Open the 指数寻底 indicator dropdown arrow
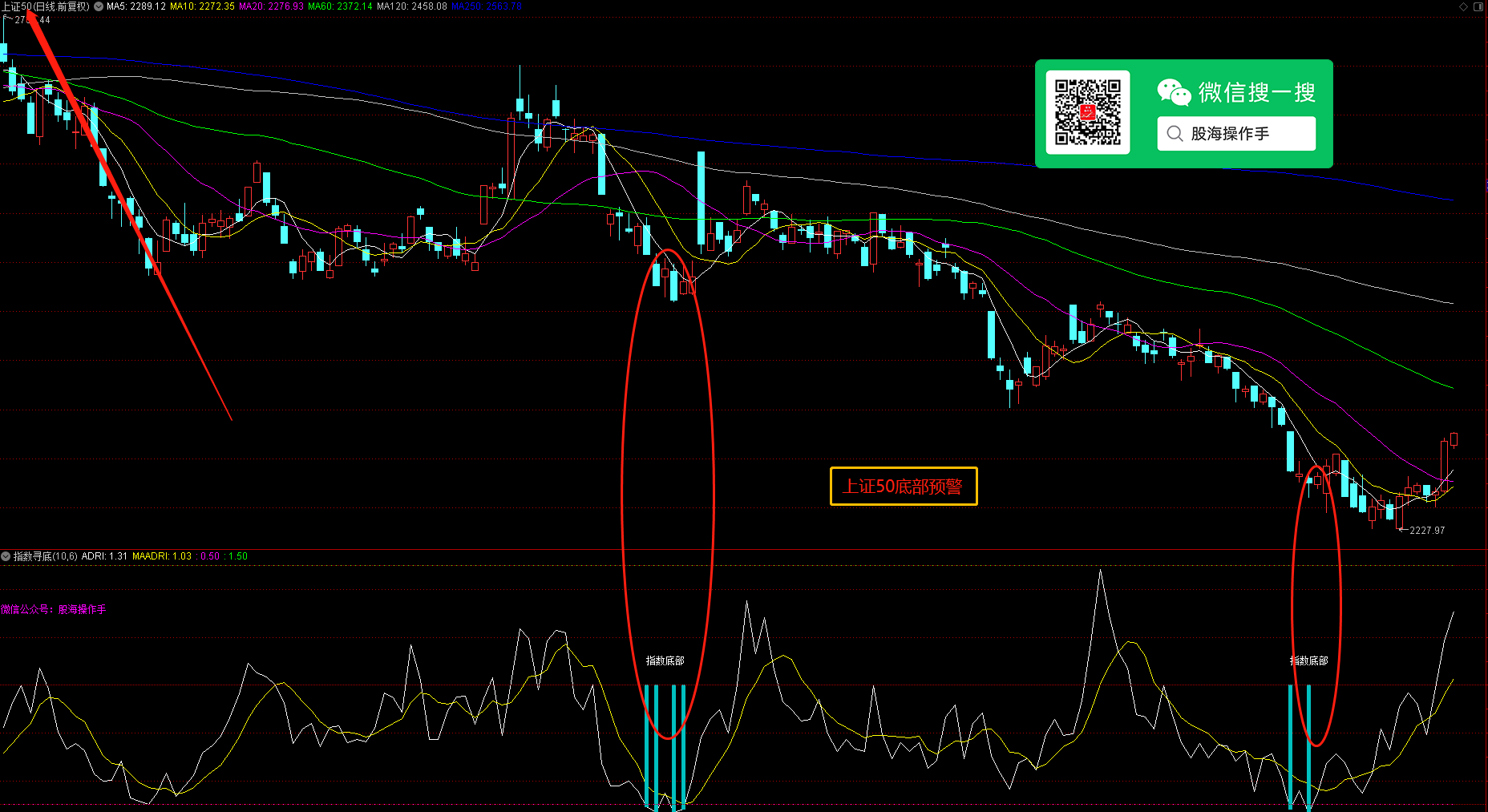This screenshot has height=812, width=1488. (6, 556)
